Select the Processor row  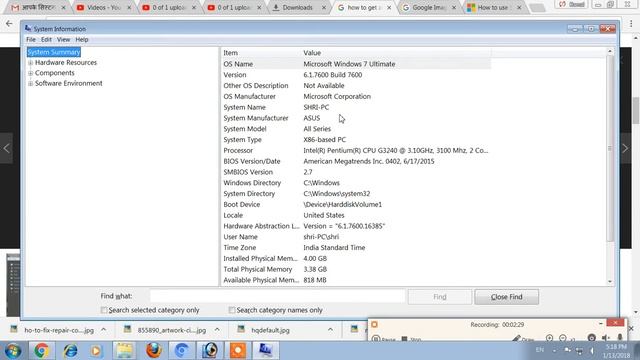(356, 151)
